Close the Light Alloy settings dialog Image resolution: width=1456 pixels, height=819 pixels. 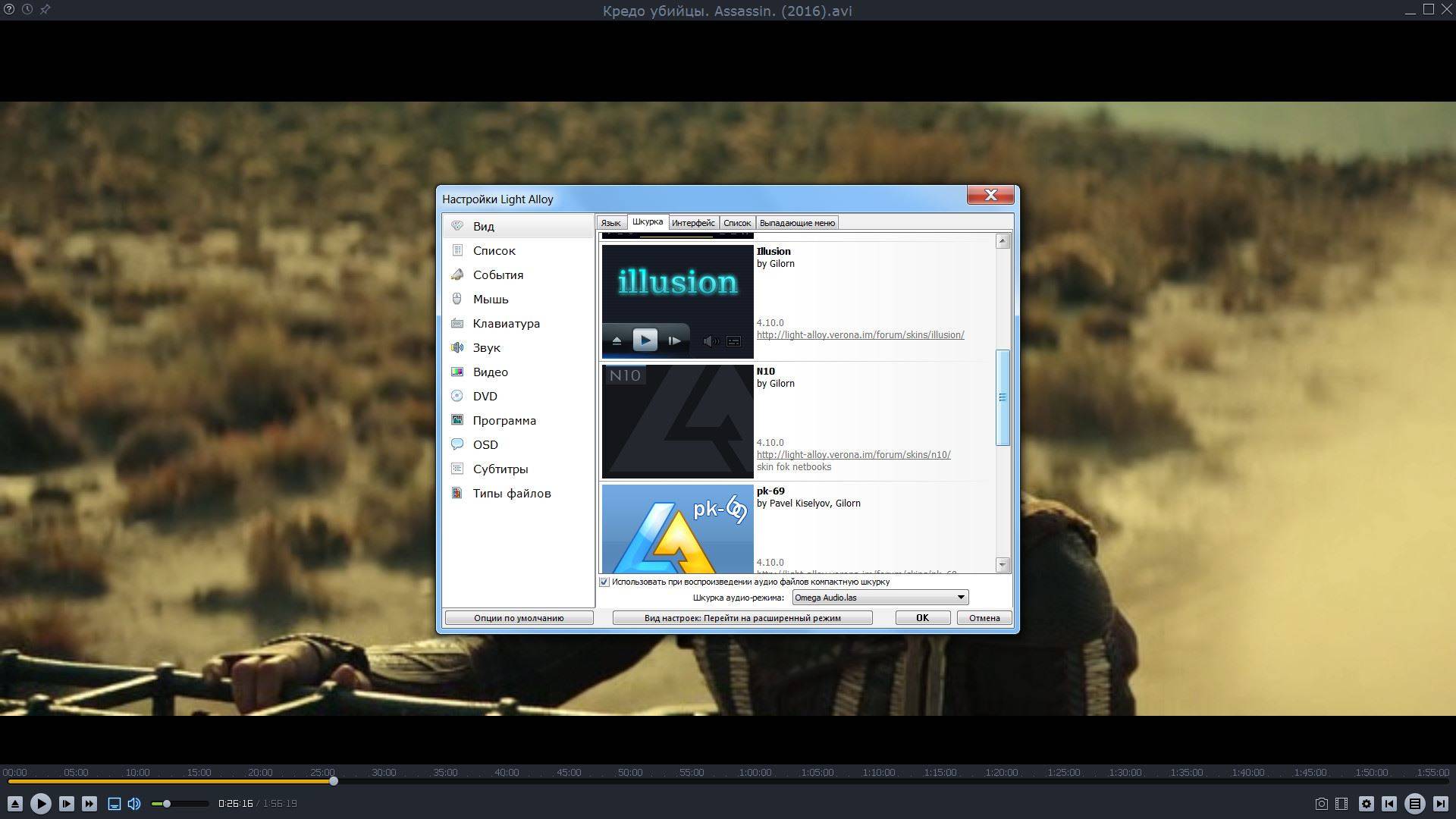pos(990,195)
